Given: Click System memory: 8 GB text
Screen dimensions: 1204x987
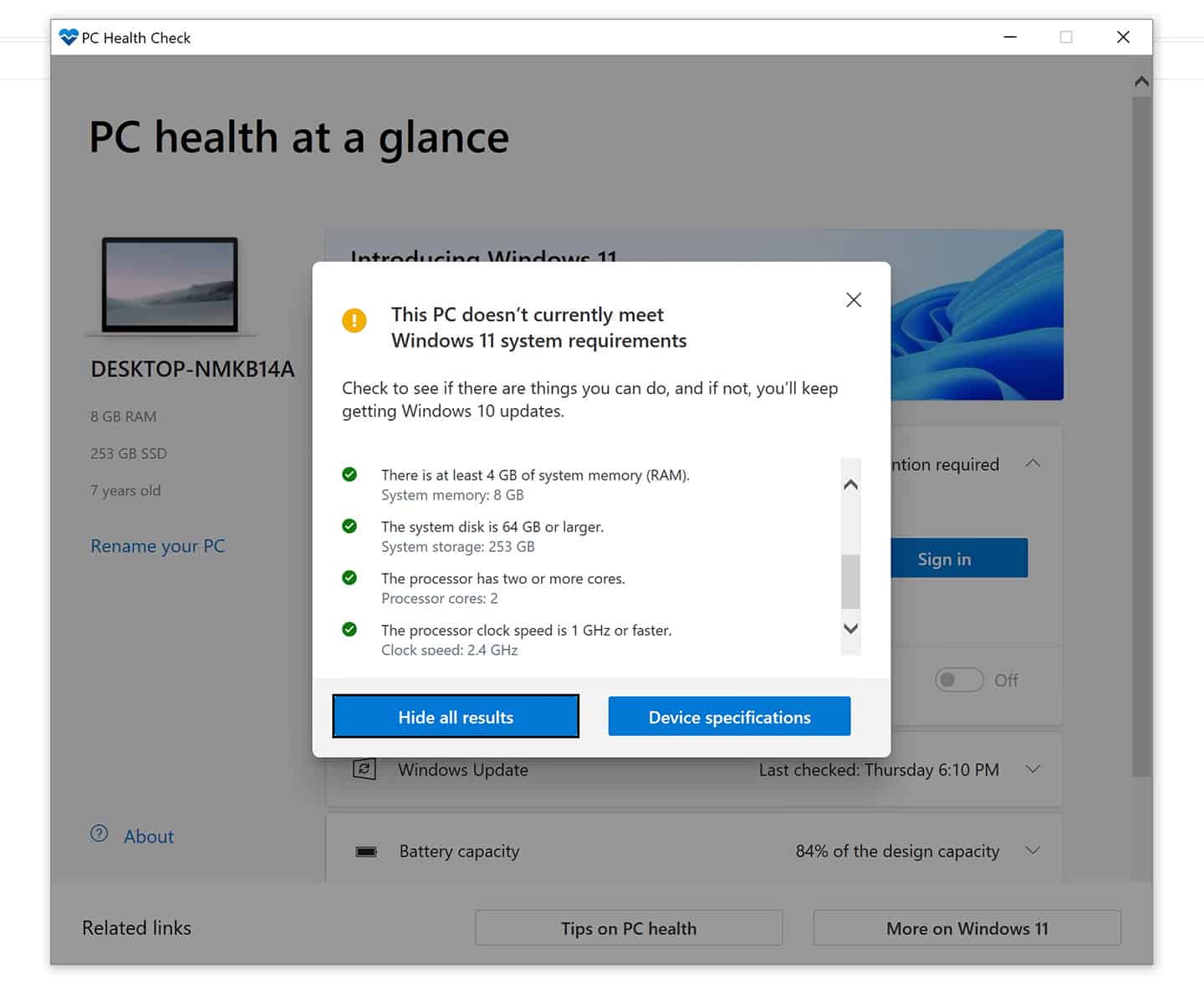Looking at the screenshot, I should [452, 495].
